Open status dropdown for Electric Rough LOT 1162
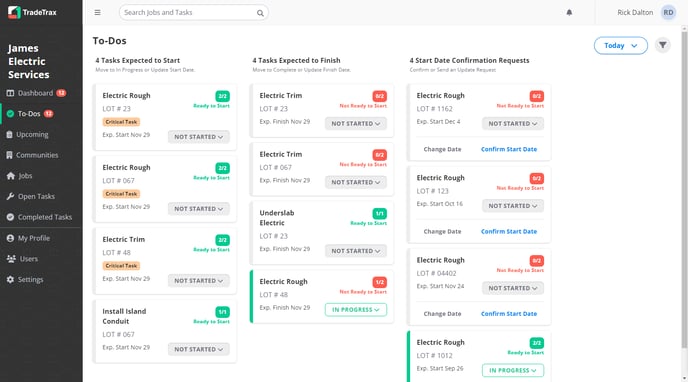 (x=513, y=124)
